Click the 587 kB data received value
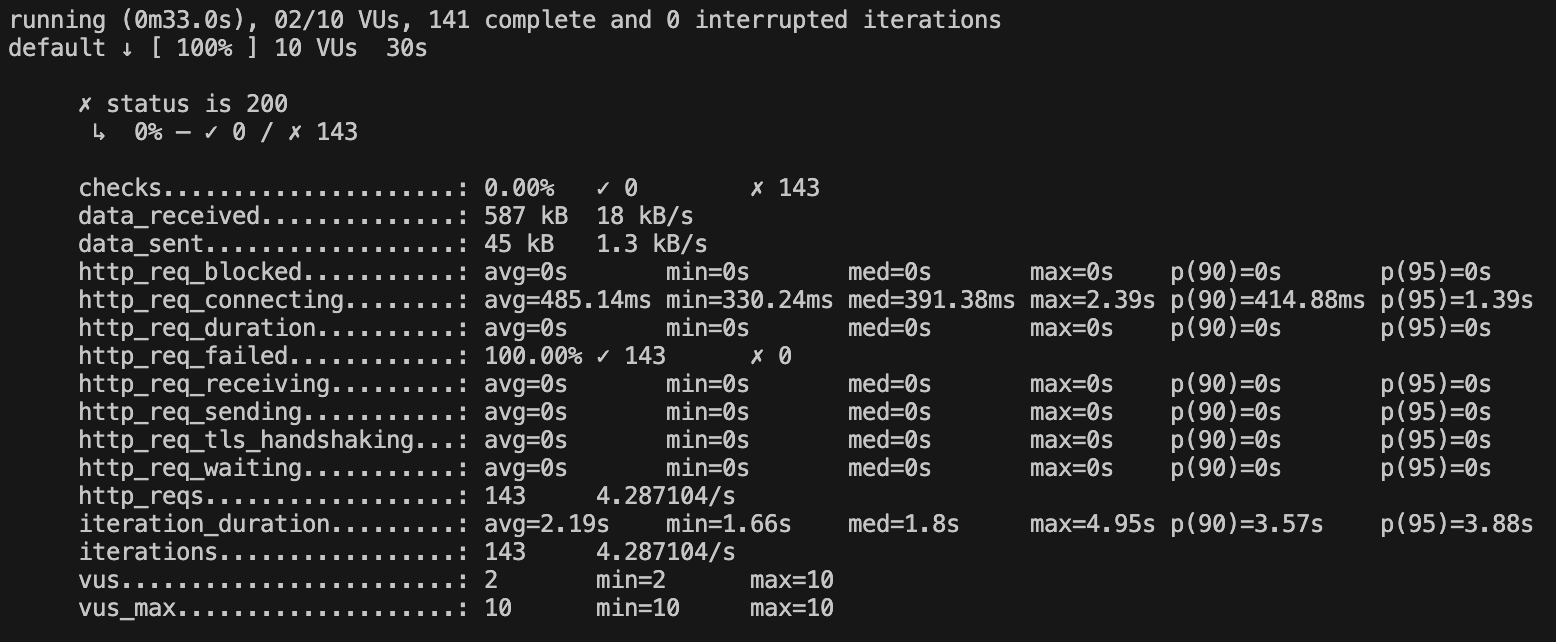 526,216
